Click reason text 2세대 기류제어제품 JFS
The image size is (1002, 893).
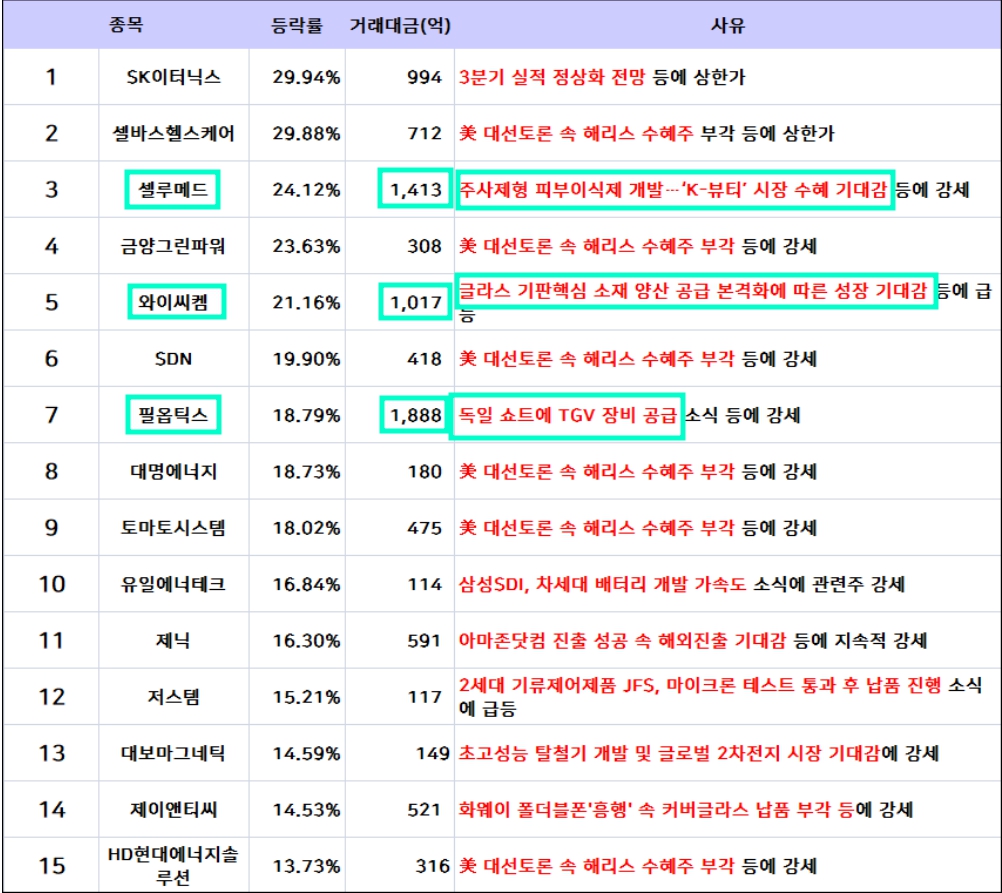coord(557,685)
